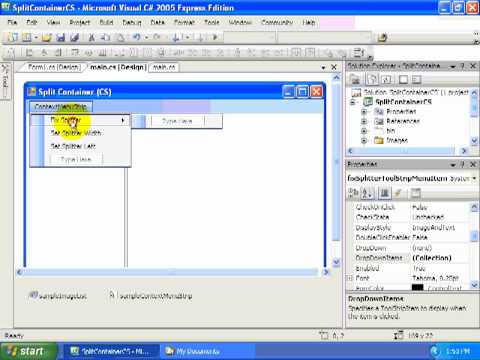Select the Set Splitter Width menu item
Viewport: 480px width, 360px height.
75,133
